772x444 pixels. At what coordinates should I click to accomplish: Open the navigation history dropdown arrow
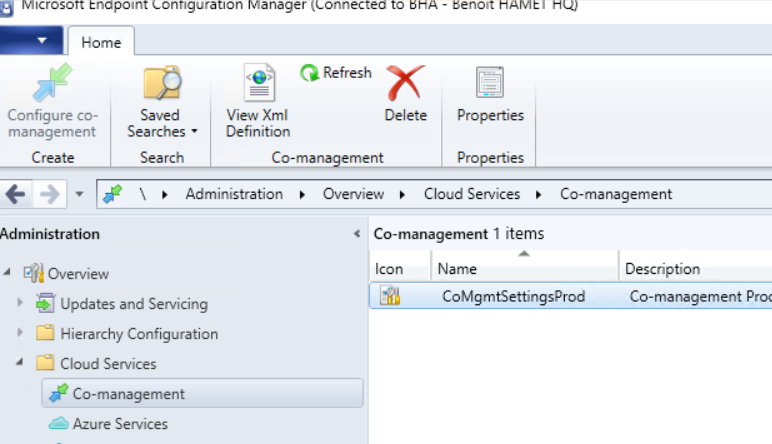tap(79, 195)
